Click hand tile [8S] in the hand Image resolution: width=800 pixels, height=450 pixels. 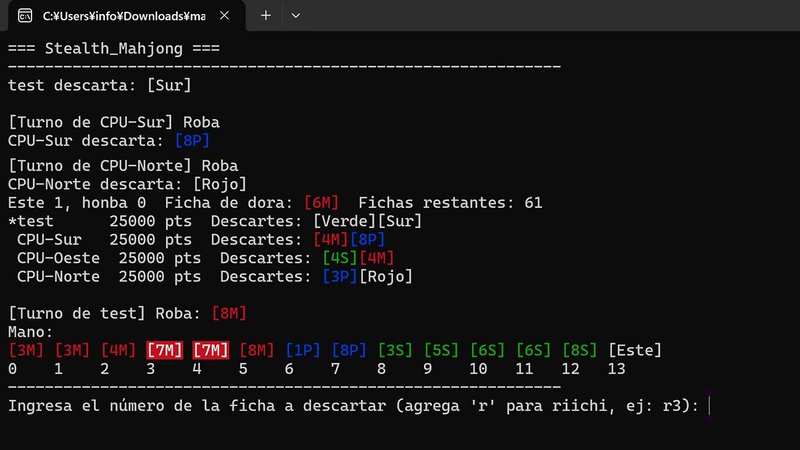[x=580, y=351]
